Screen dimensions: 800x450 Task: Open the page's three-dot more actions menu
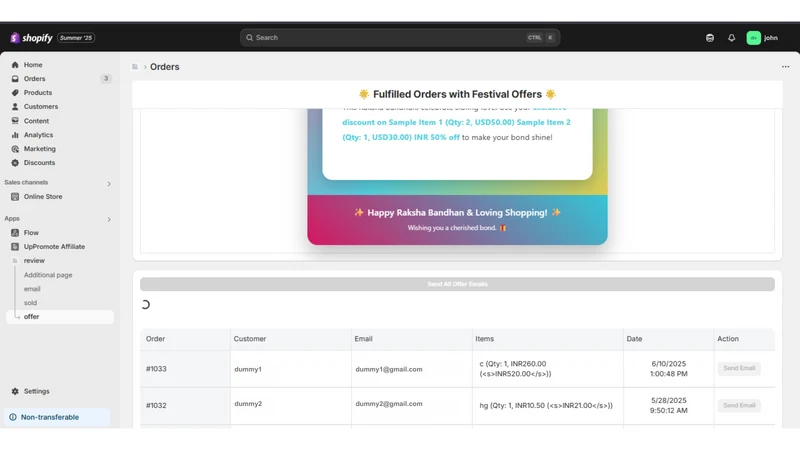coord(785,67)
